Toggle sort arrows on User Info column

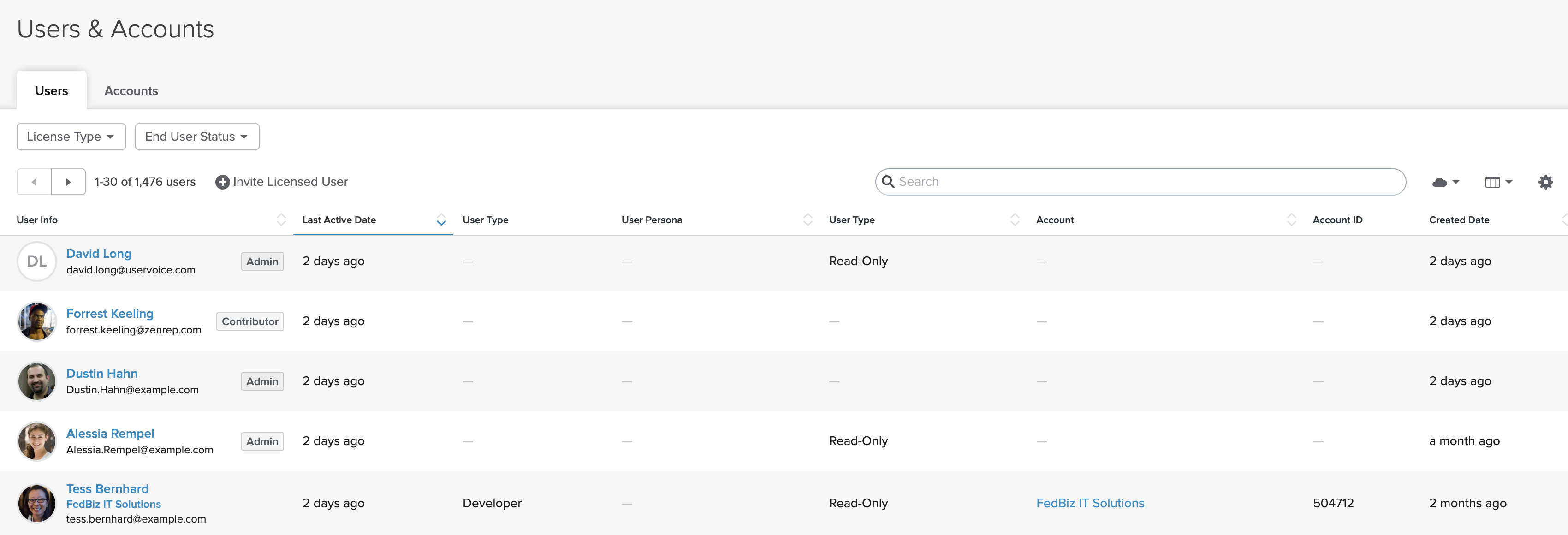tap(280, 220)
